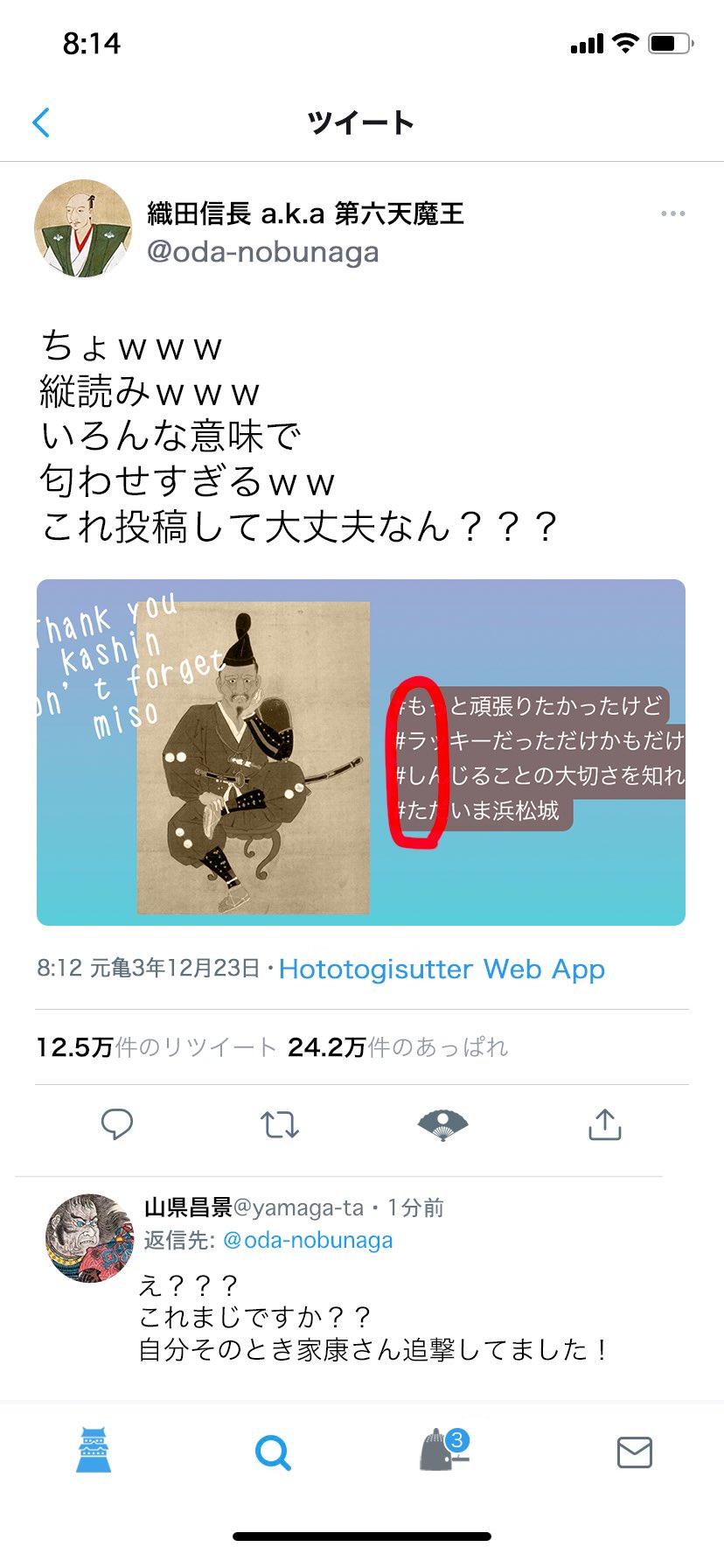The width and height of the screenshot is (724, 1568).
Task: Open the 織田信長 a.k.a 第六天魔王 display name
Action: (305, 213)
